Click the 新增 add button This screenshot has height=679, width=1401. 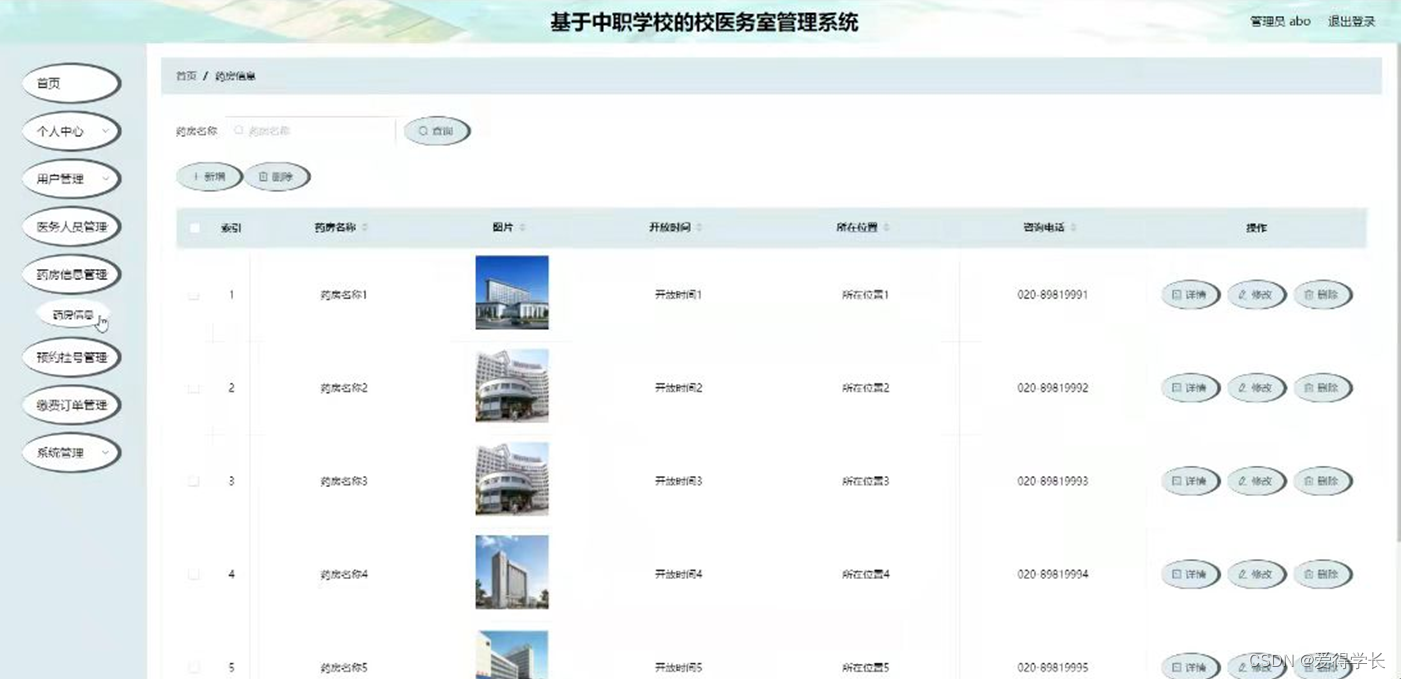[209, 177]
